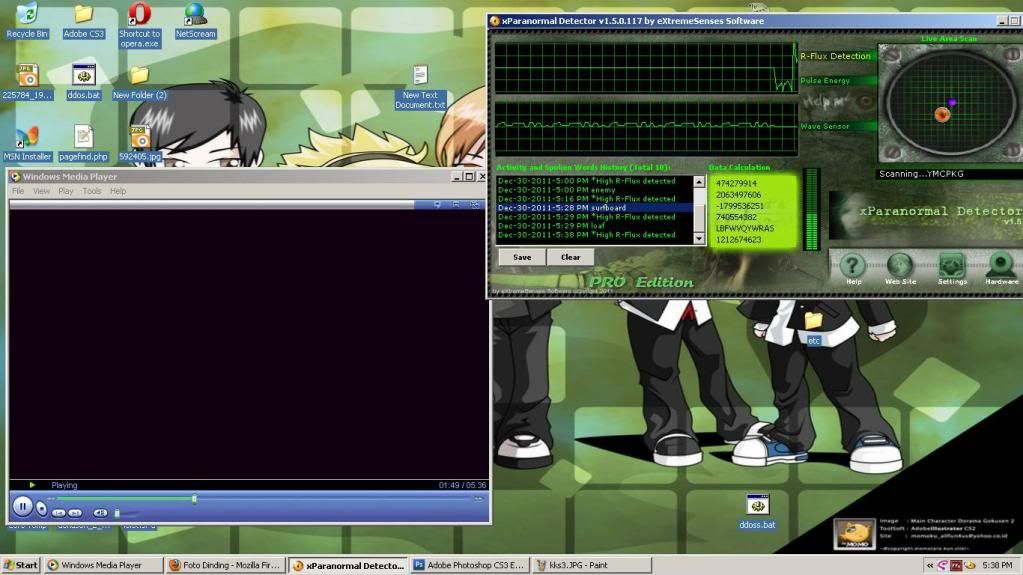
Task: Switch to Adobe Photoshop CS3 taskbar button
Action: [x=469, y=565]
